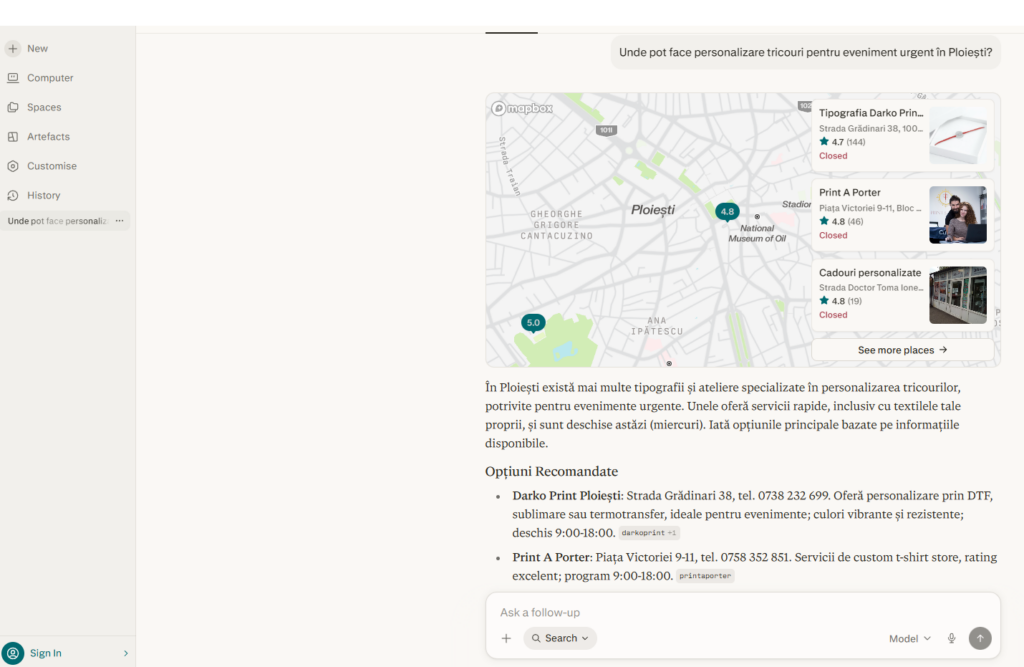Click the Tipografia Darko Print thumbnail
Image resolution: width=1024 pixels, height=667 pixels.
tap(958, 135)
